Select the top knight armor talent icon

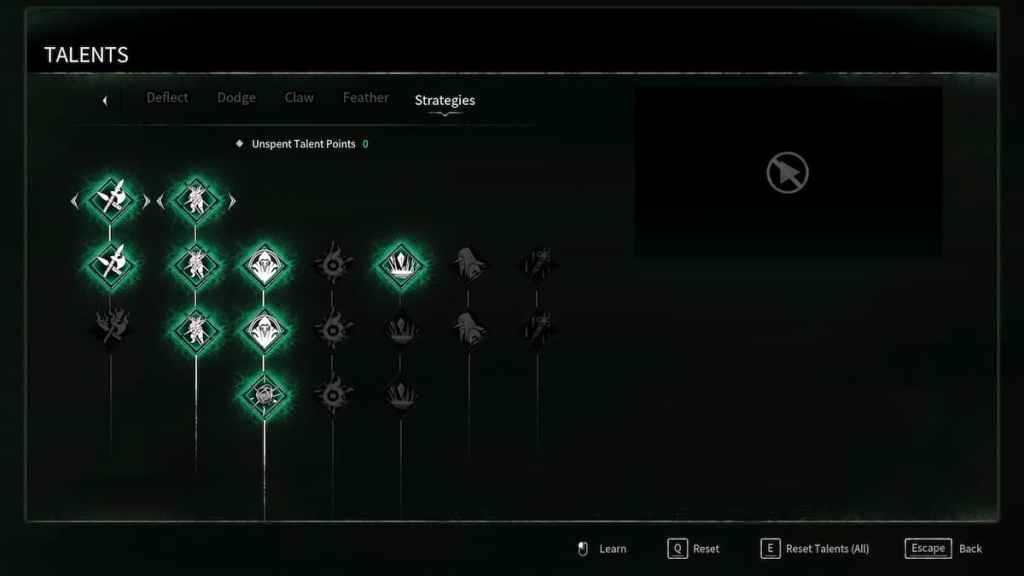click(x=196, y=200)
